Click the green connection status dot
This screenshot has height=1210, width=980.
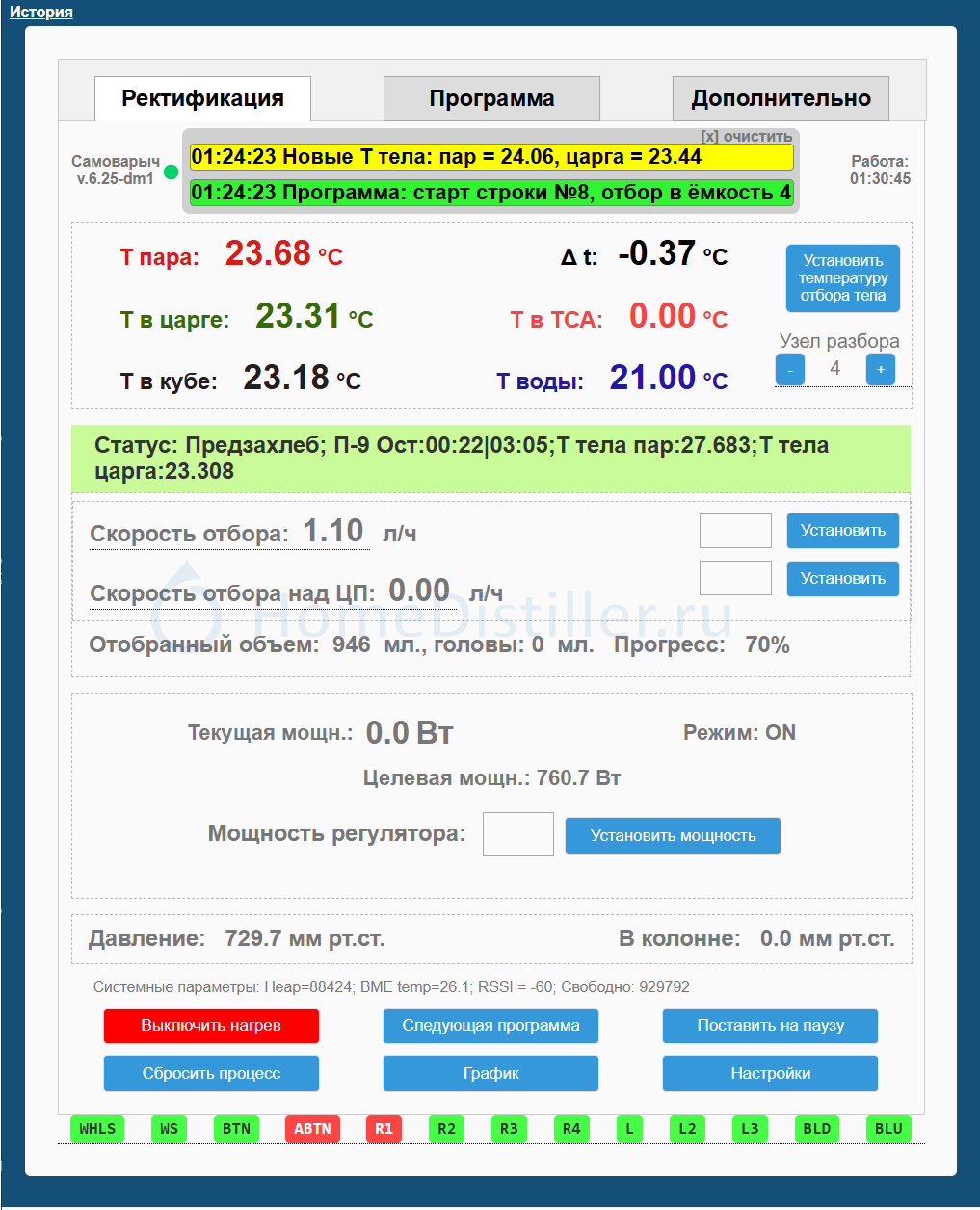tap(172, 172)
